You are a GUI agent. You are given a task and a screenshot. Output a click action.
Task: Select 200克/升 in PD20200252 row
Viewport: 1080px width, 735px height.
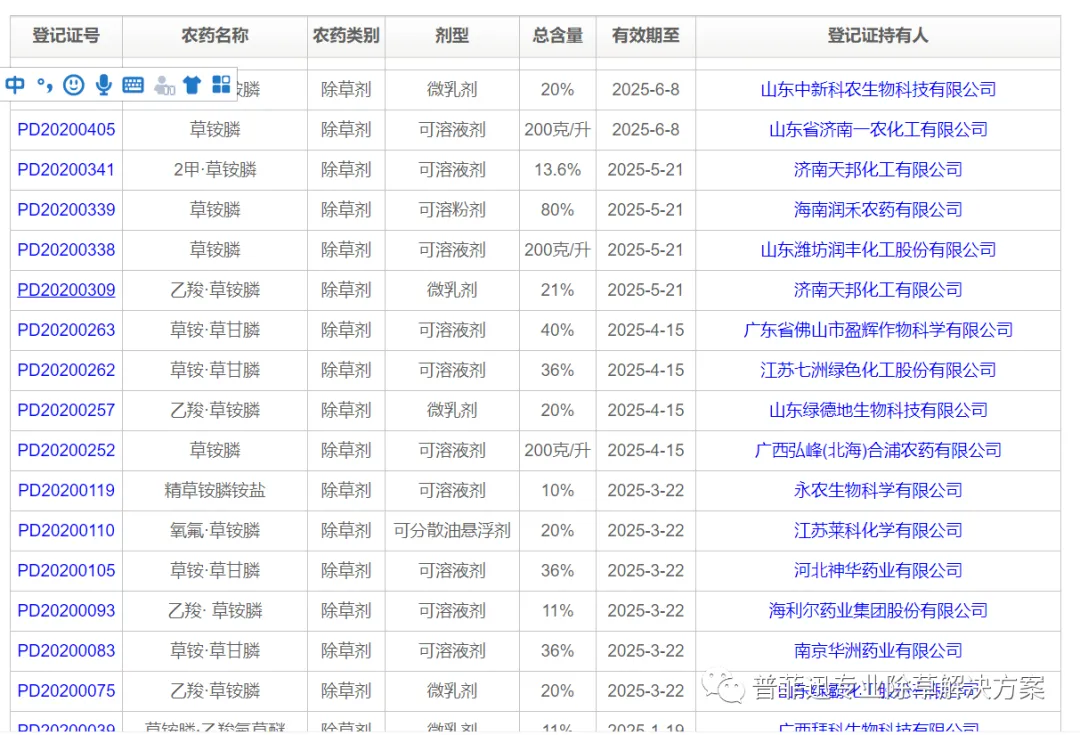pos(557,450)
